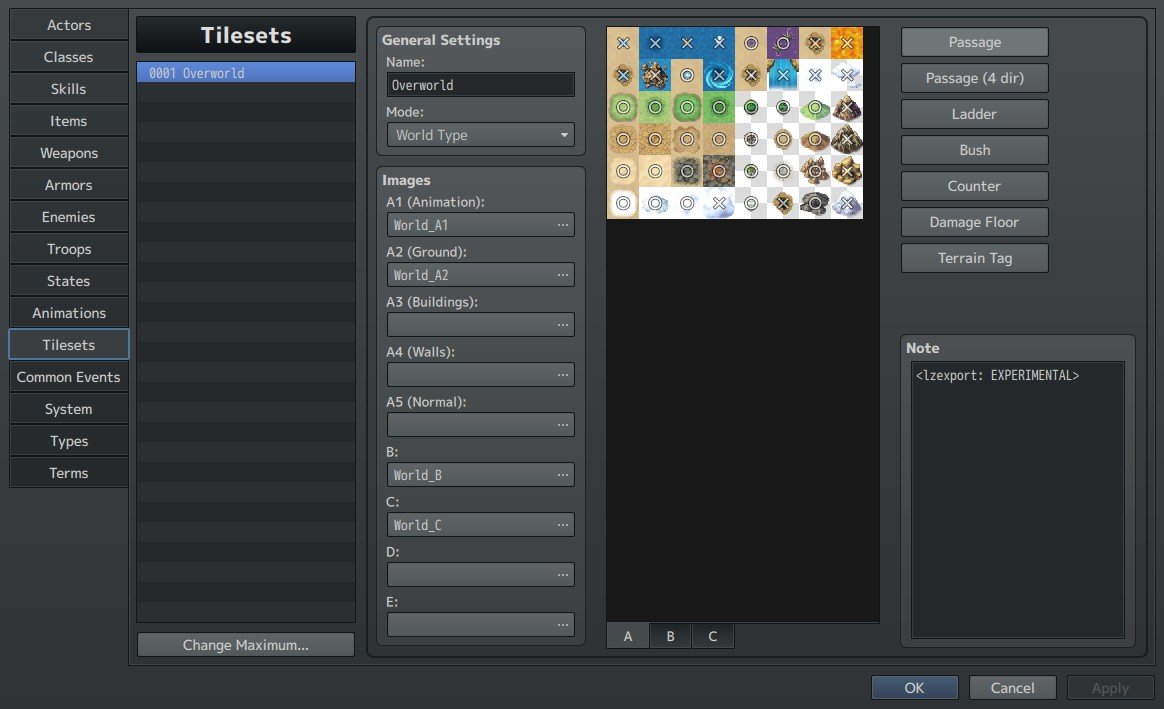
Task: Select the Tilesets tab in sidebar
Action: point(68,344)
